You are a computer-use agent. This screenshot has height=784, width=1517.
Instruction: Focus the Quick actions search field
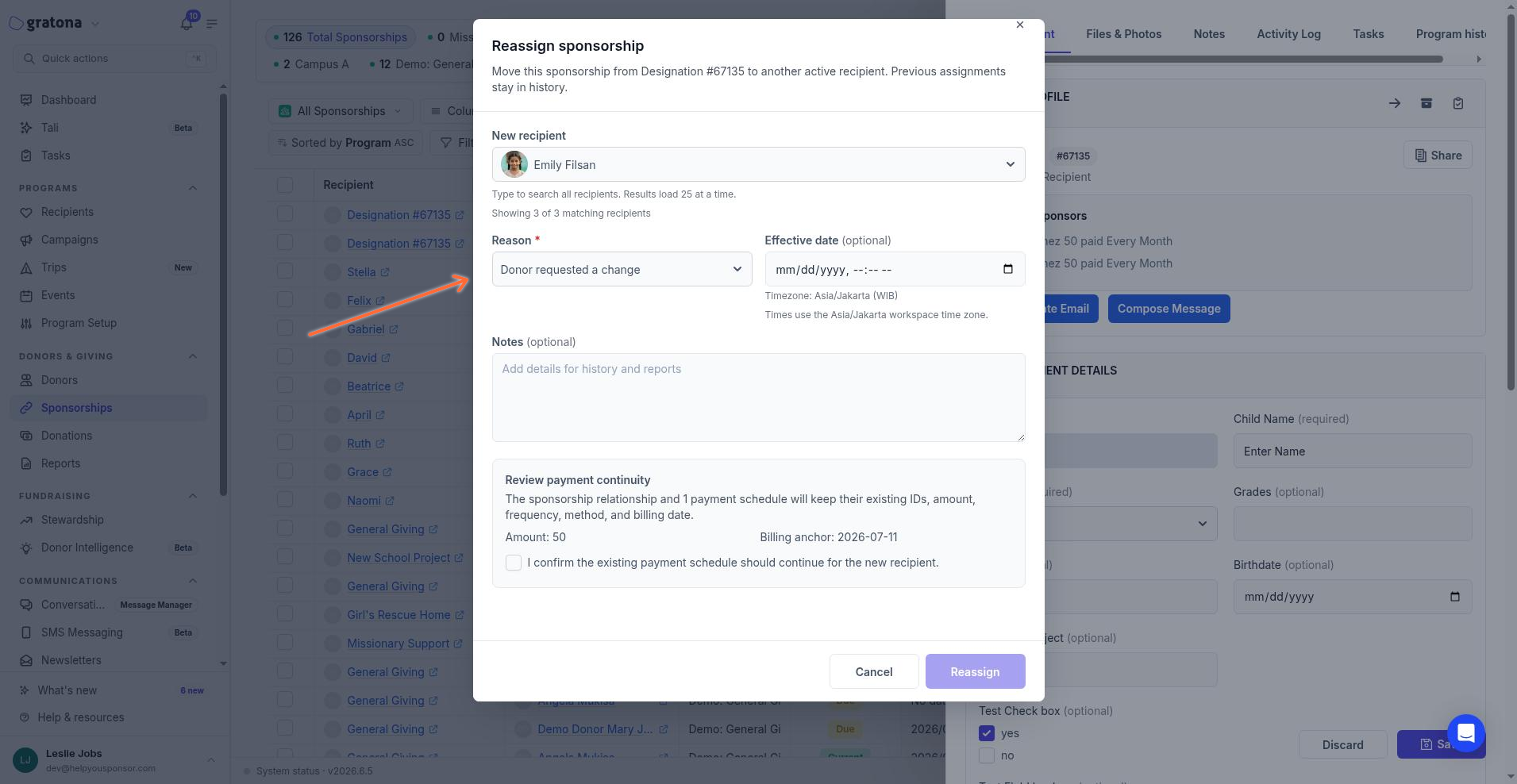[114, 59]
